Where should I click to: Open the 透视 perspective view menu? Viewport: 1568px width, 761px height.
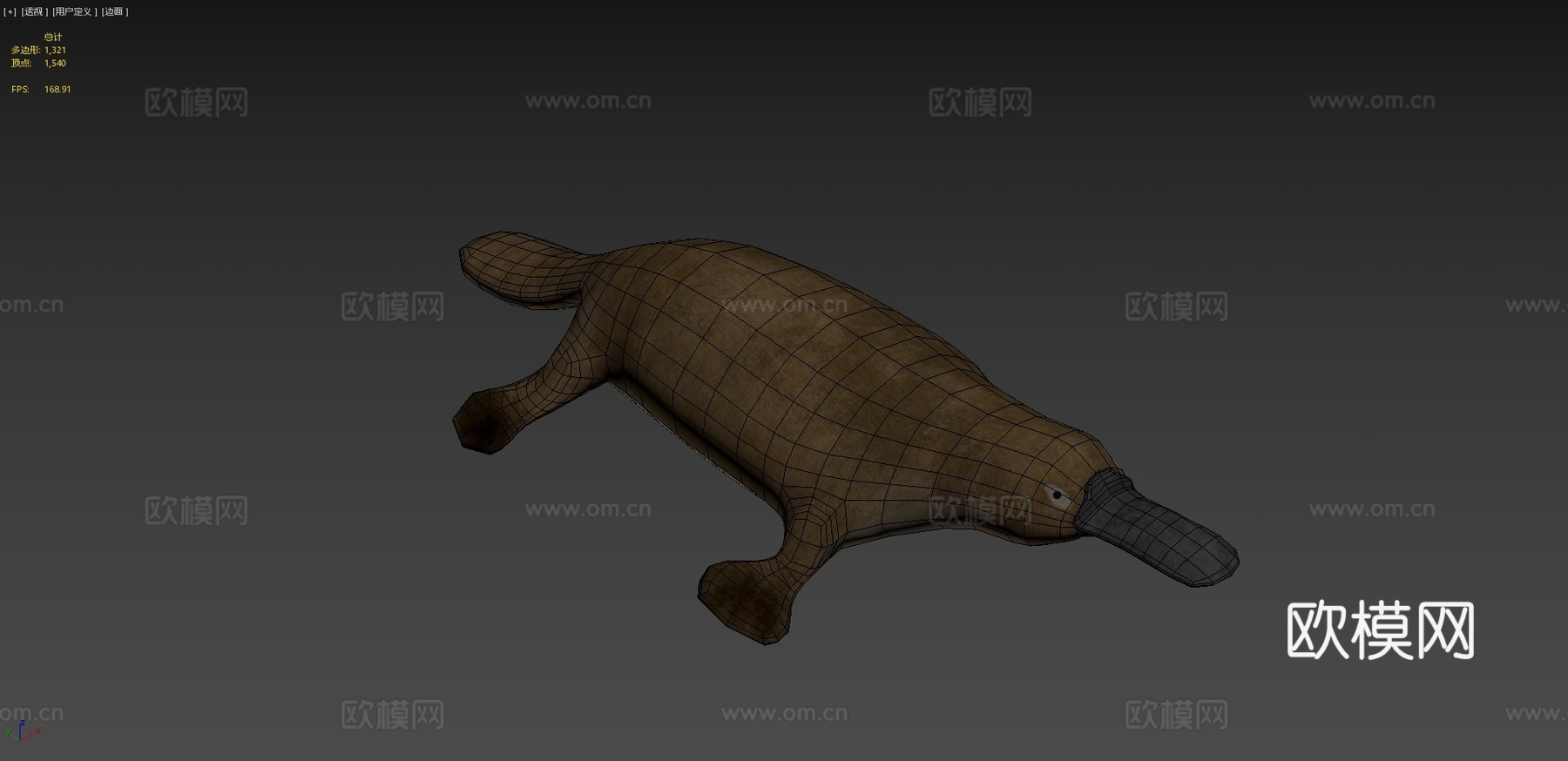coord(35,11)
